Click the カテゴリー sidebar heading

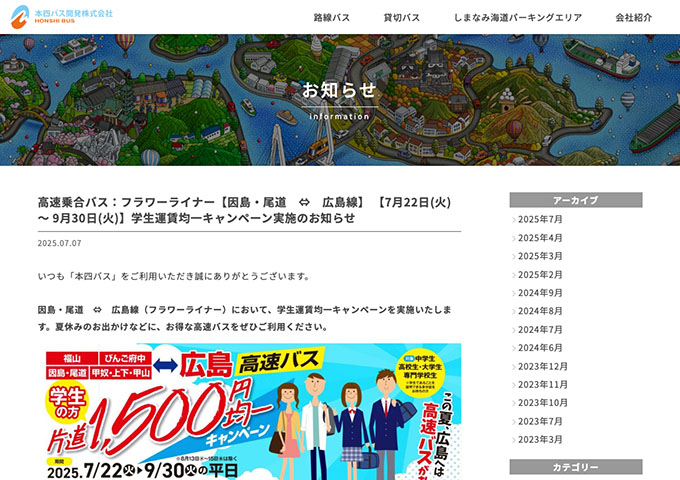[576, 467]
